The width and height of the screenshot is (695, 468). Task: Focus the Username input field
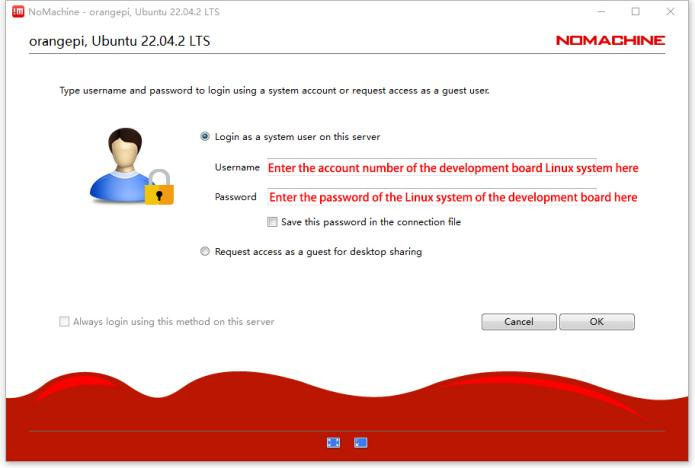coord(430,167)
